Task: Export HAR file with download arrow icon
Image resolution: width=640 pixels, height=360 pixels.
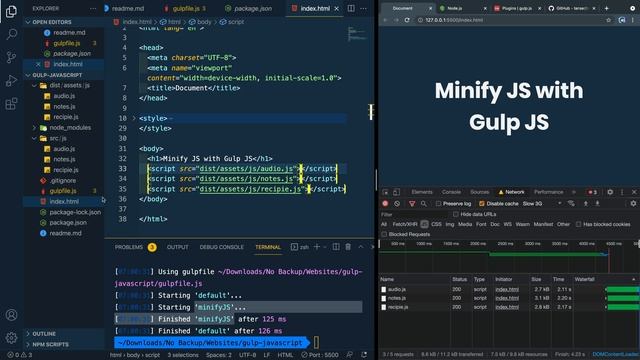Action: coord(597,203)
